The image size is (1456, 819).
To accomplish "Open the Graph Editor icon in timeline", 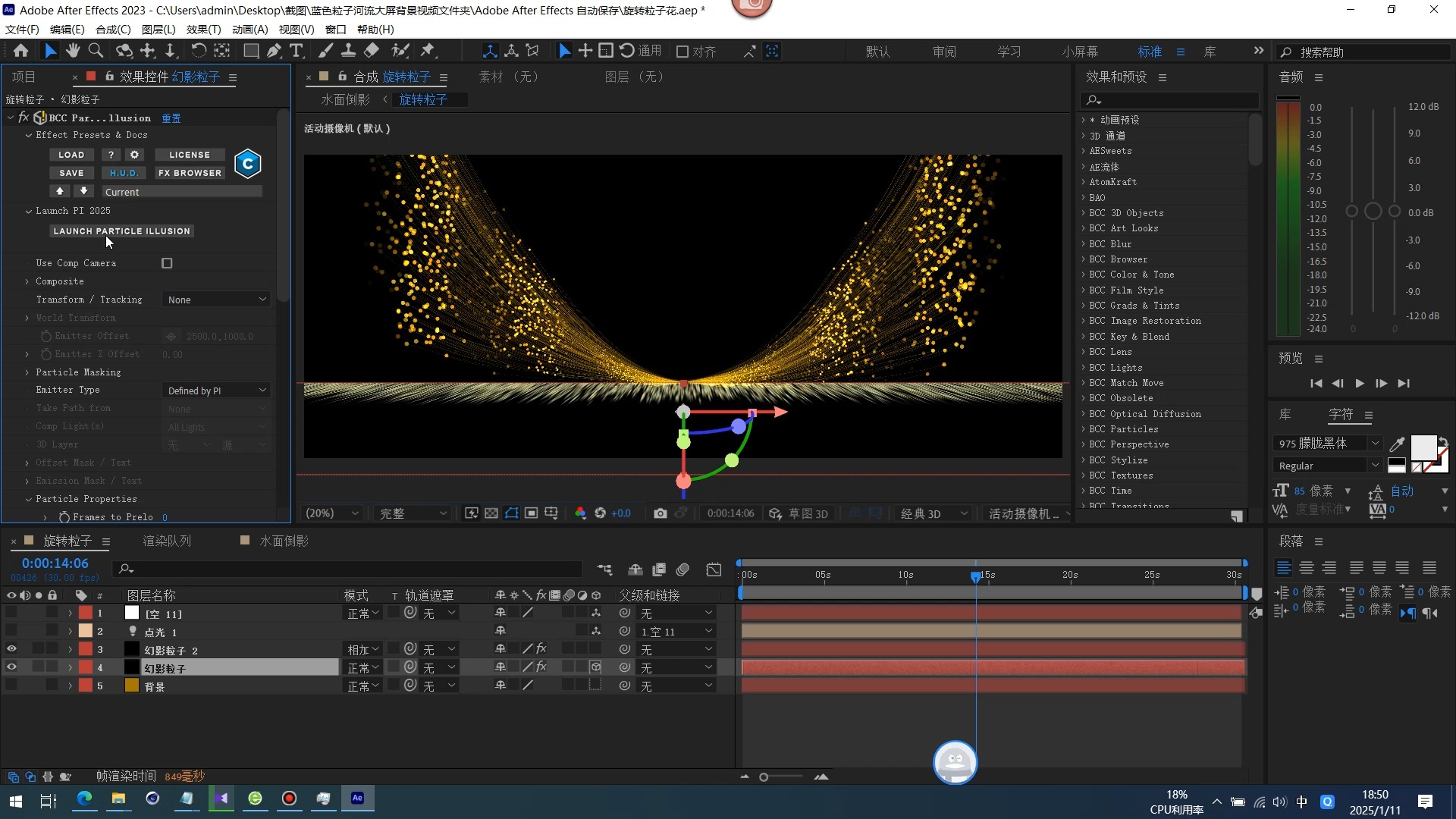I will point(714,570).
